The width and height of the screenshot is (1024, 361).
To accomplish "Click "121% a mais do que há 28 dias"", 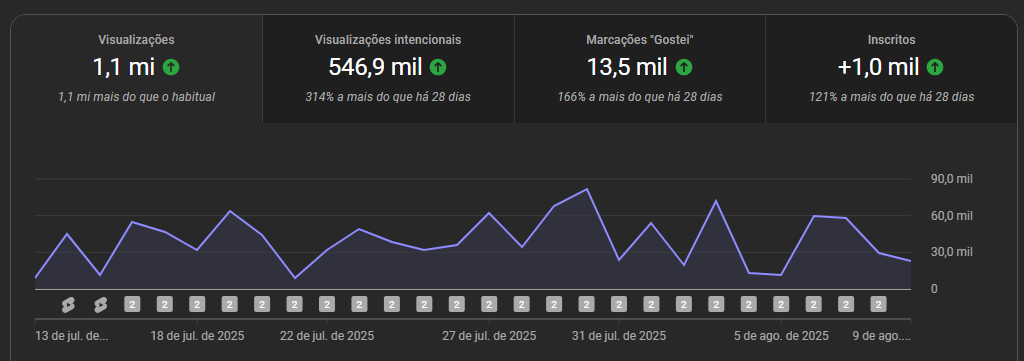I will (x=891, y=97).
